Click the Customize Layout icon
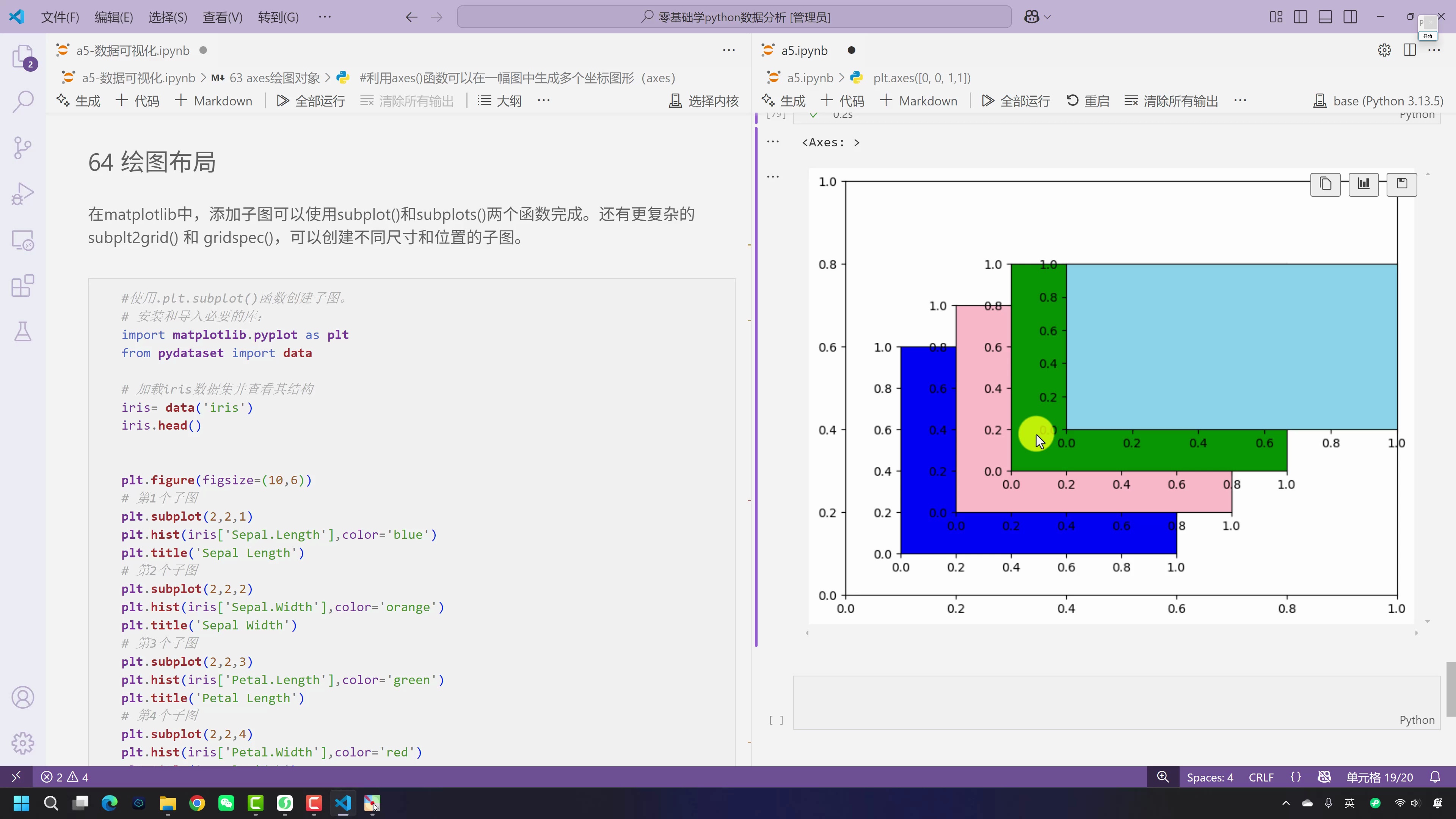1456x819 pixels. click(1276, 17)
